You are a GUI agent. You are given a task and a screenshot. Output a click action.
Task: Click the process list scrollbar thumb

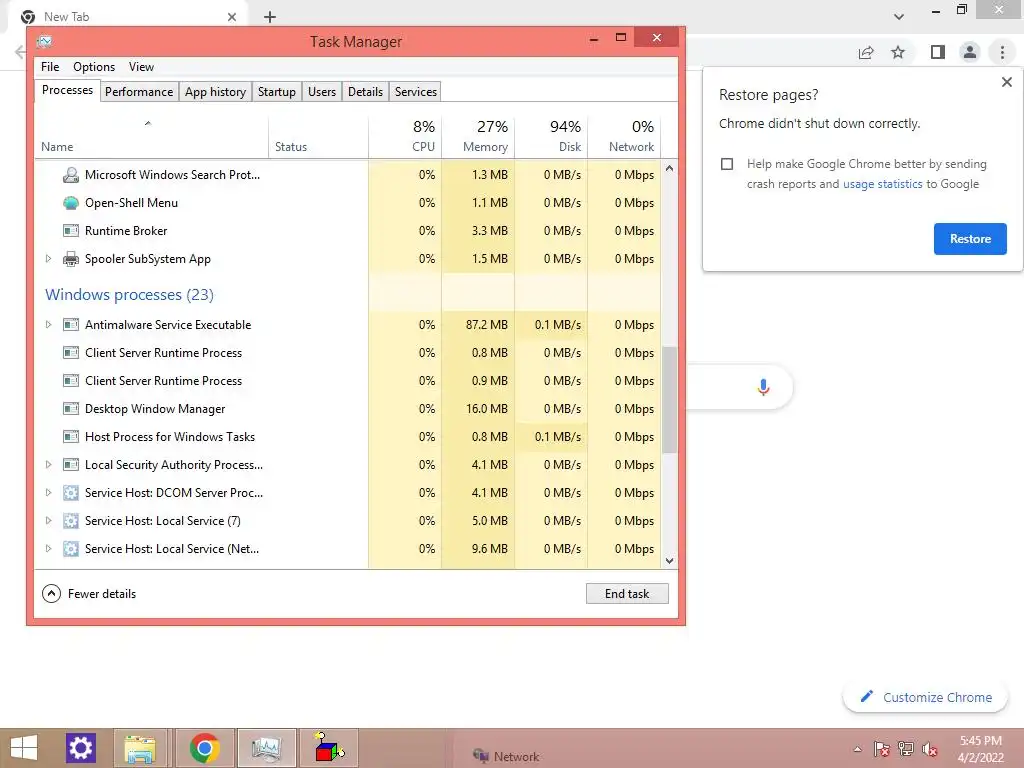click(x=669, y=400)
